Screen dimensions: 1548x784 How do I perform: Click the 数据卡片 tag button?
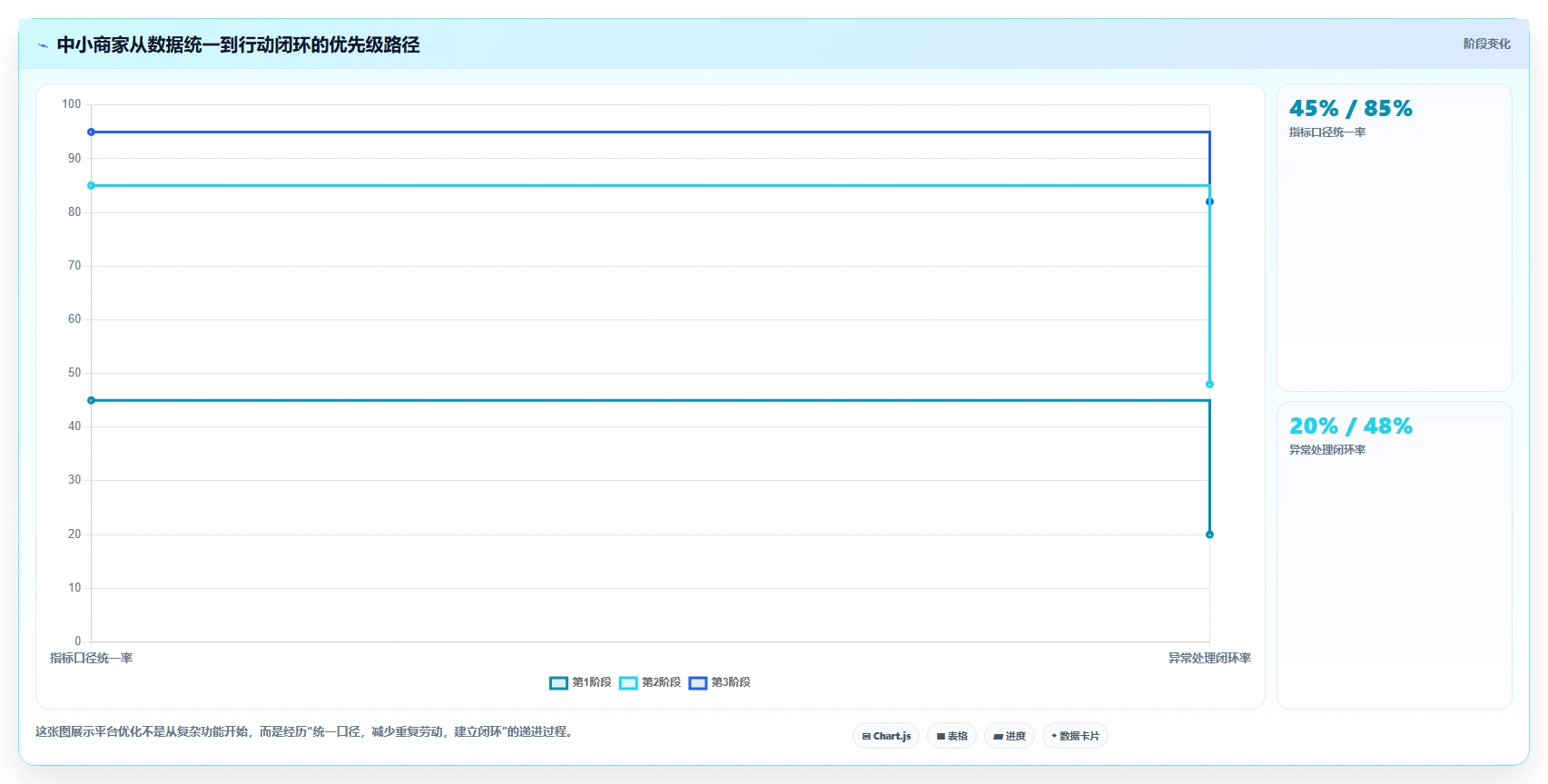tap(1075, 736)
